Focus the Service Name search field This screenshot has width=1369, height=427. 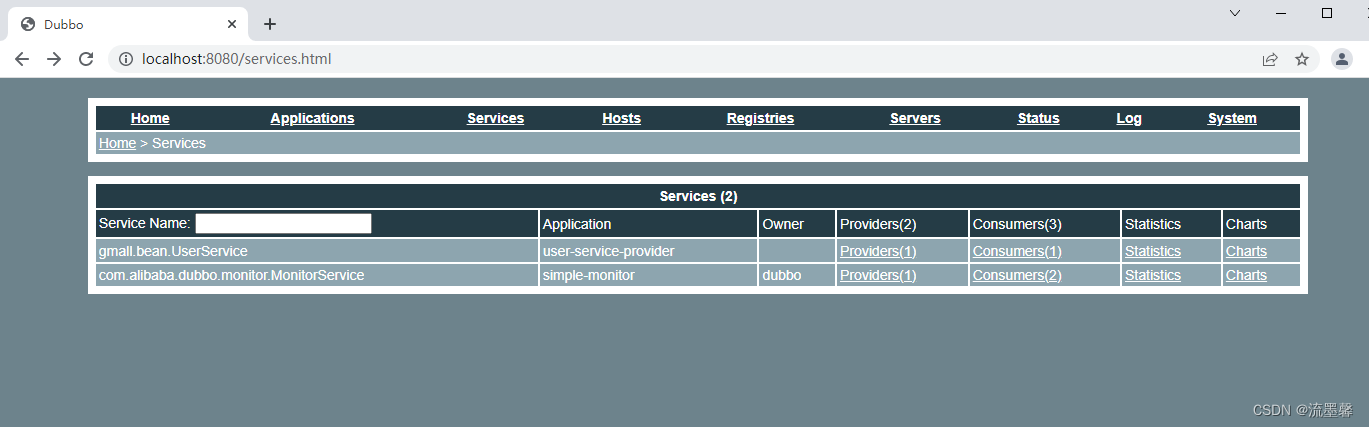[x=283, y=223]
